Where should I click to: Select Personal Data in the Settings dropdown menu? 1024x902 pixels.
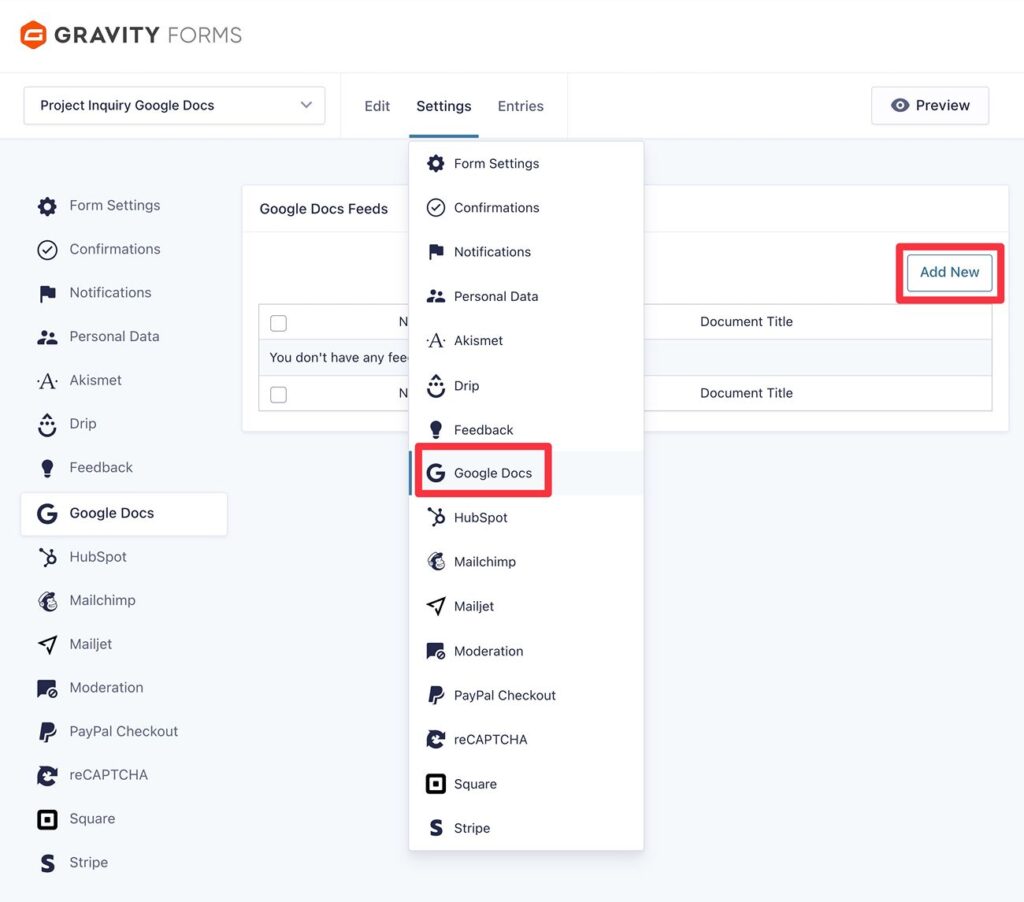[526, 297]
